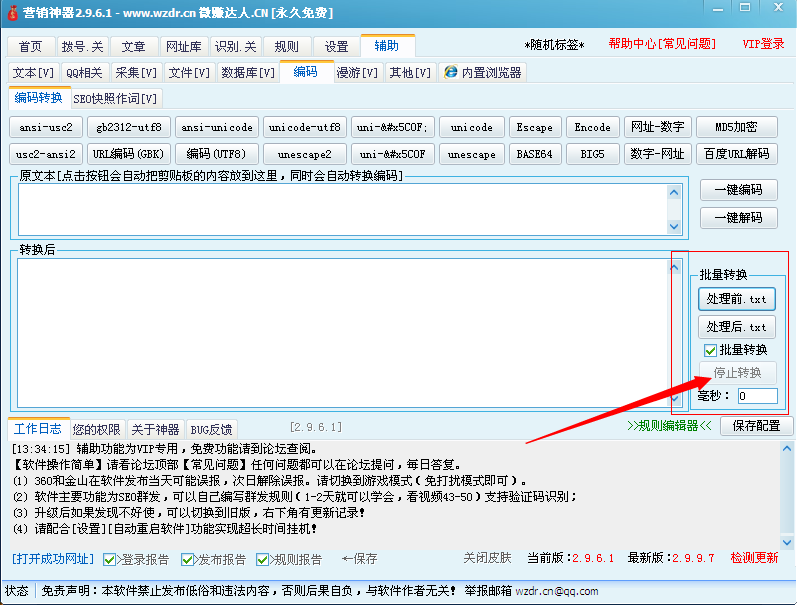Open the 首页 main tab

[x=30, y=47]
